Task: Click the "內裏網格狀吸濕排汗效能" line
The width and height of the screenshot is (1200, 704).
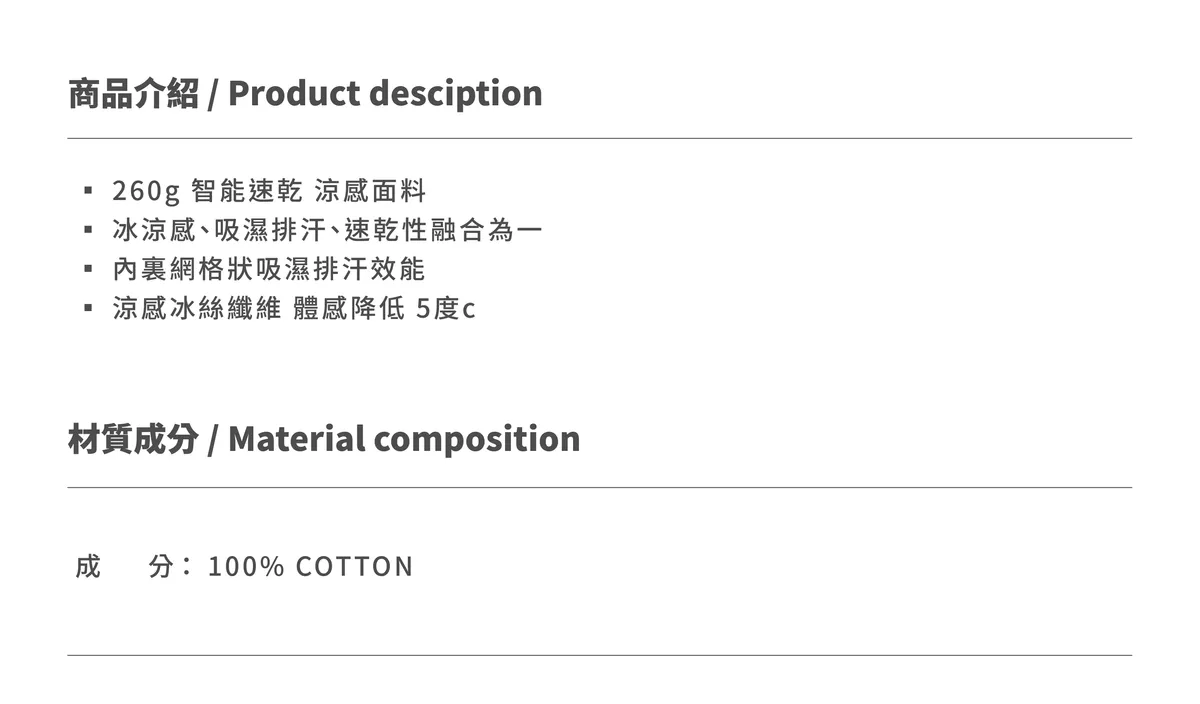Action: [x=269, y=269]
